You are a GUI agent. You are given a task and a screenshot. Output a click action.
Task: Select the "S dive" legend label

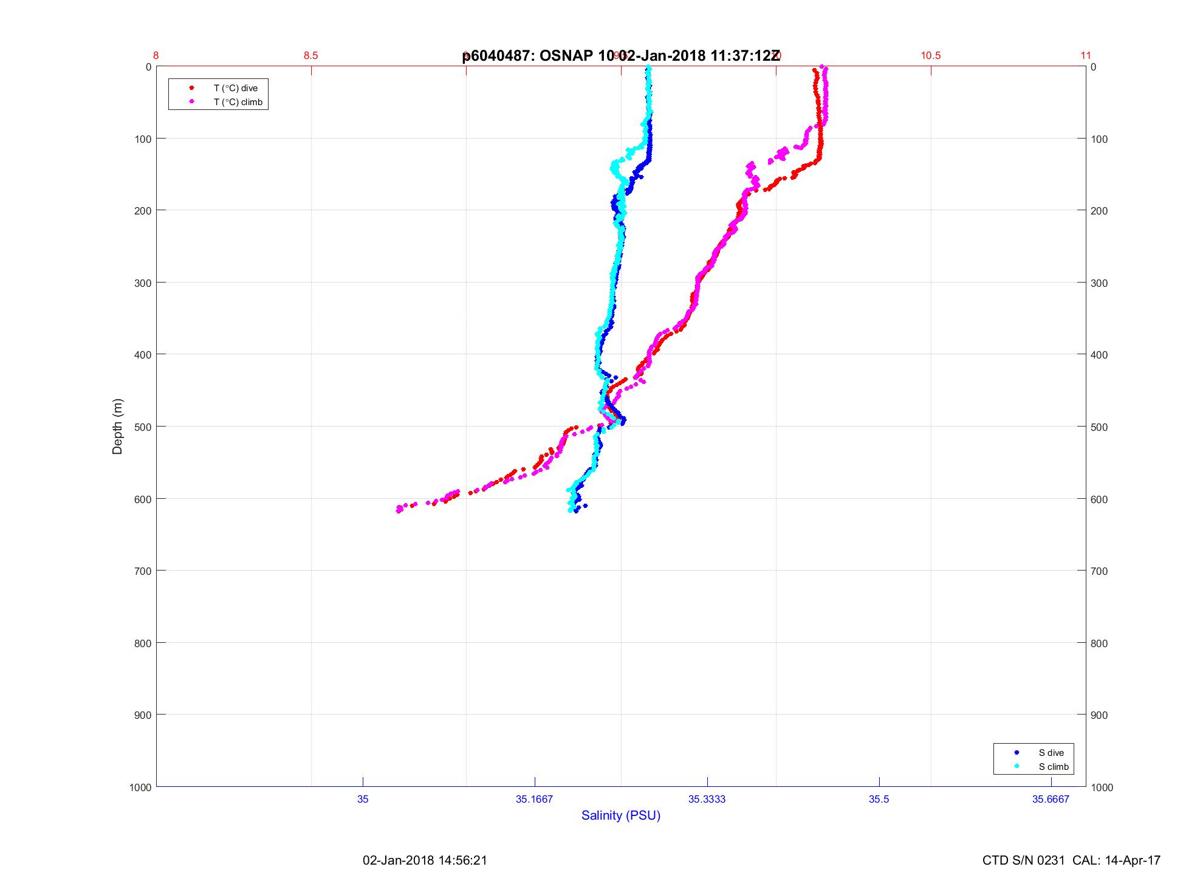[x=1051, y=752]
